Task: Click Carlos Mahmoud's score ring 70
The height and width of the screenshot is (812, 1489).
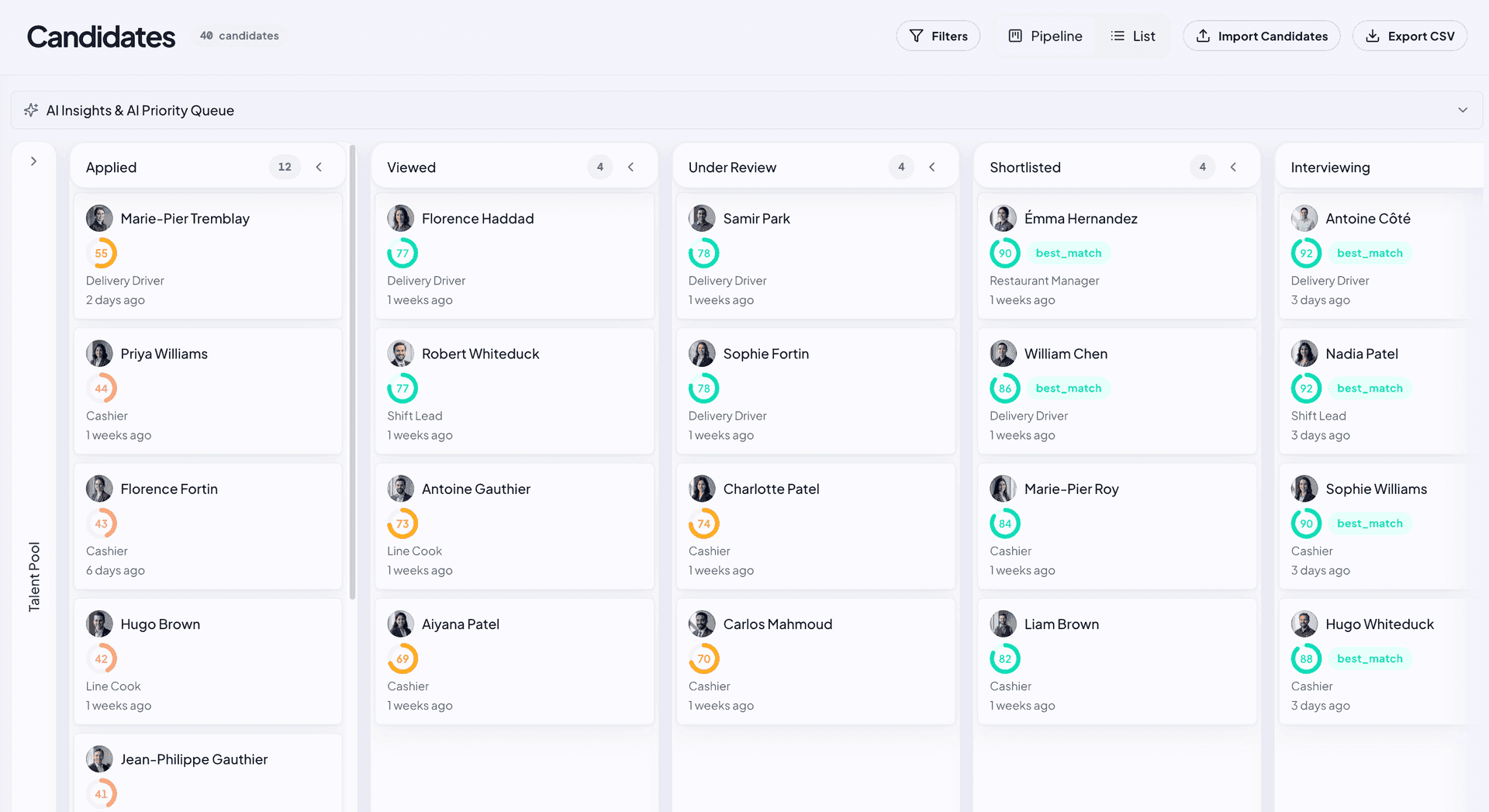Action: [704, 659]
